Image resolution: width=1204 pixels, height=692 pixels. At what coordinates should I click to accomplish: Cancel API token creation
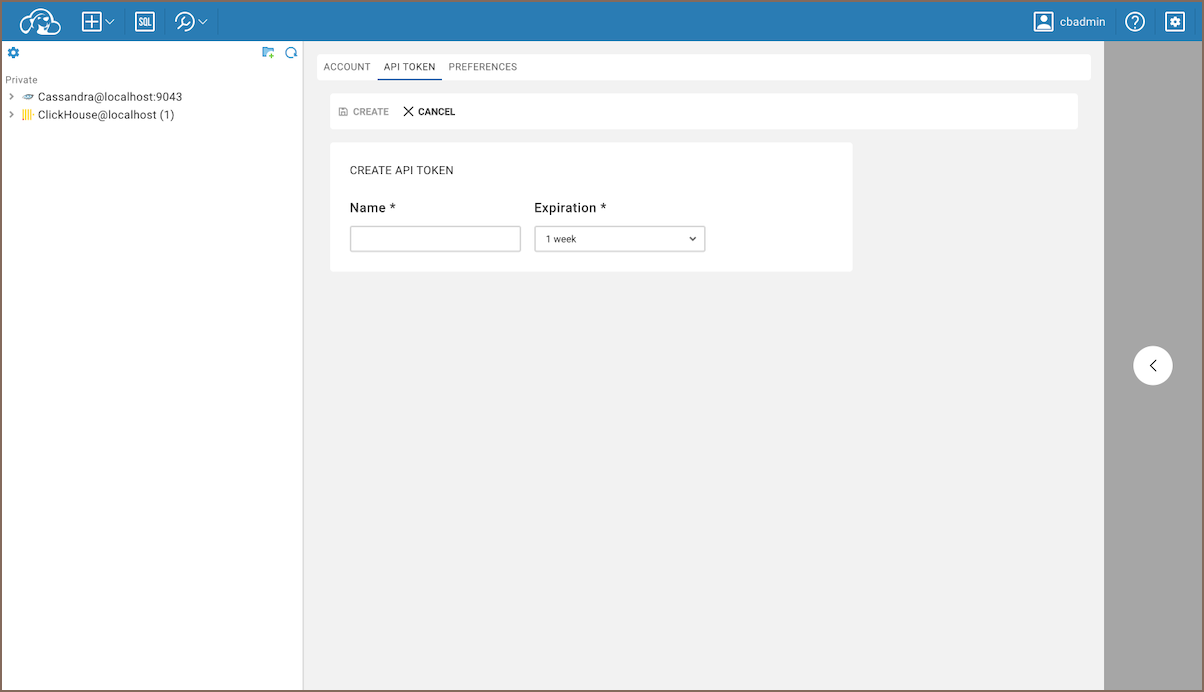click(x=429, y=112)
